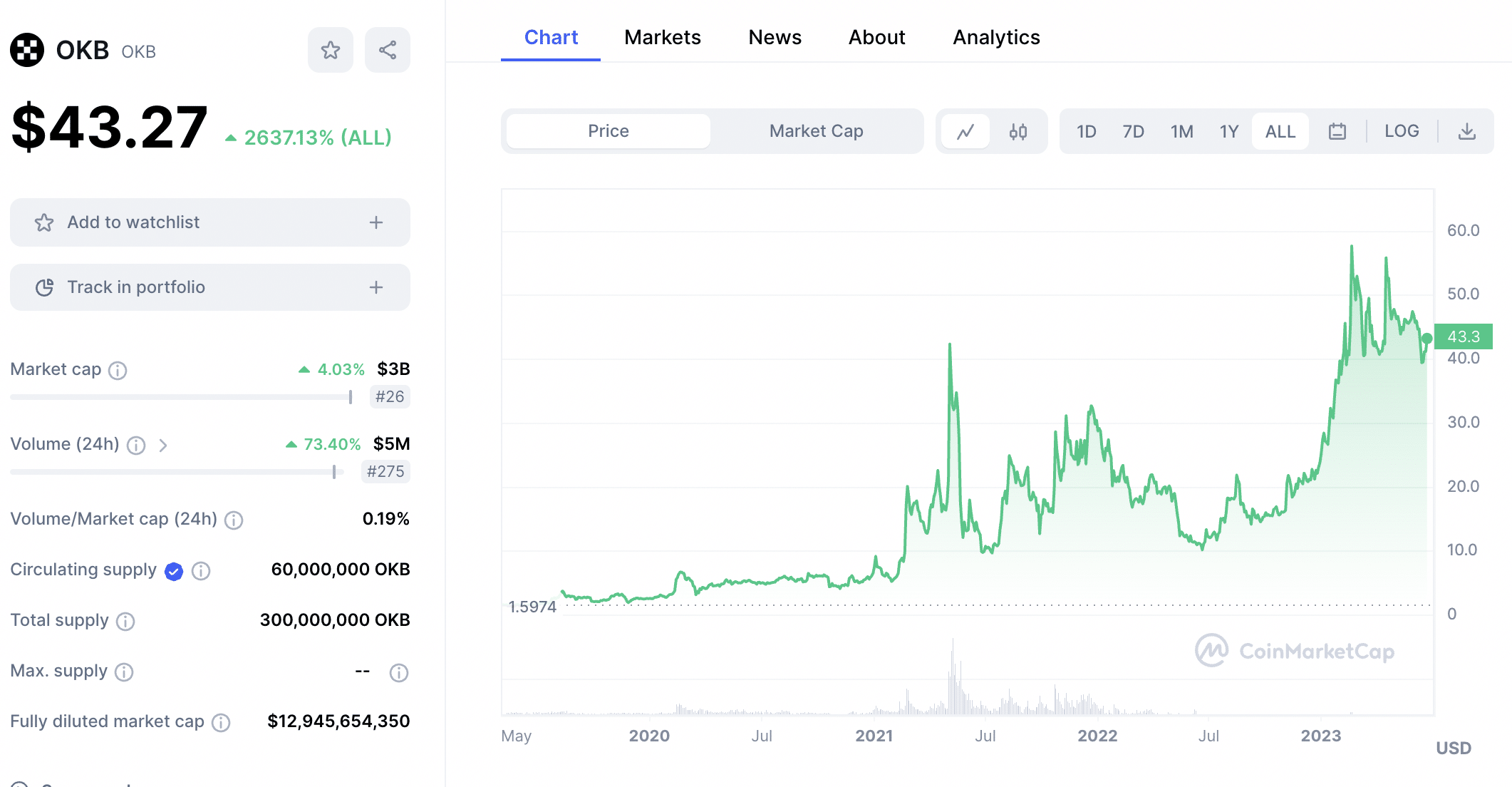This screenshot has height=787, width=1512.
Task: Select 1M time range
Action: [1181, 131]
